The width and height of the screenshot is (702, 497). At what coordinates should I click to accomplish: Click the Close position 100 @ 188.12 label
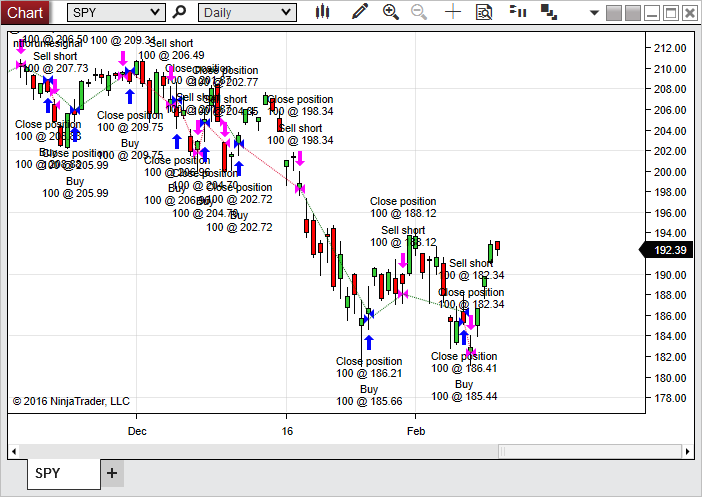[x=403, y=207]
